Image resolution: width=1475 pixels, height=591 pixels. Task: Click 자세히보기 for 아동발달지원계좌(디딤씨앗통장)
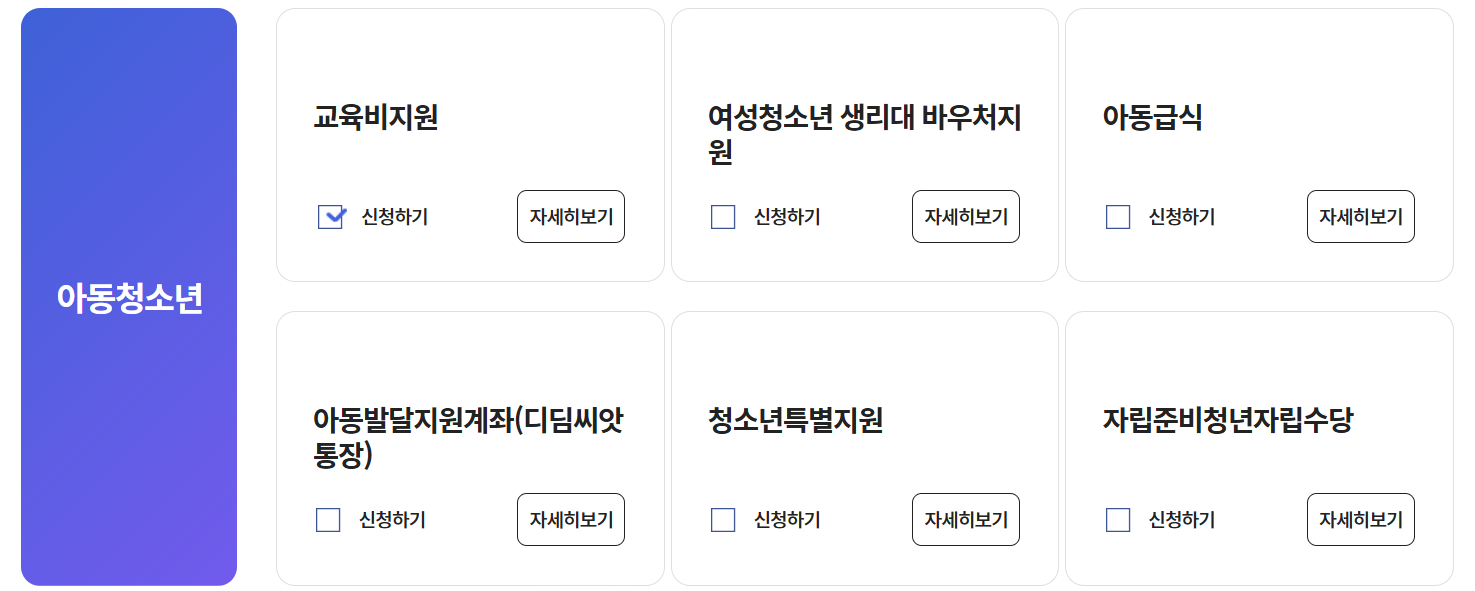(570, 519)
